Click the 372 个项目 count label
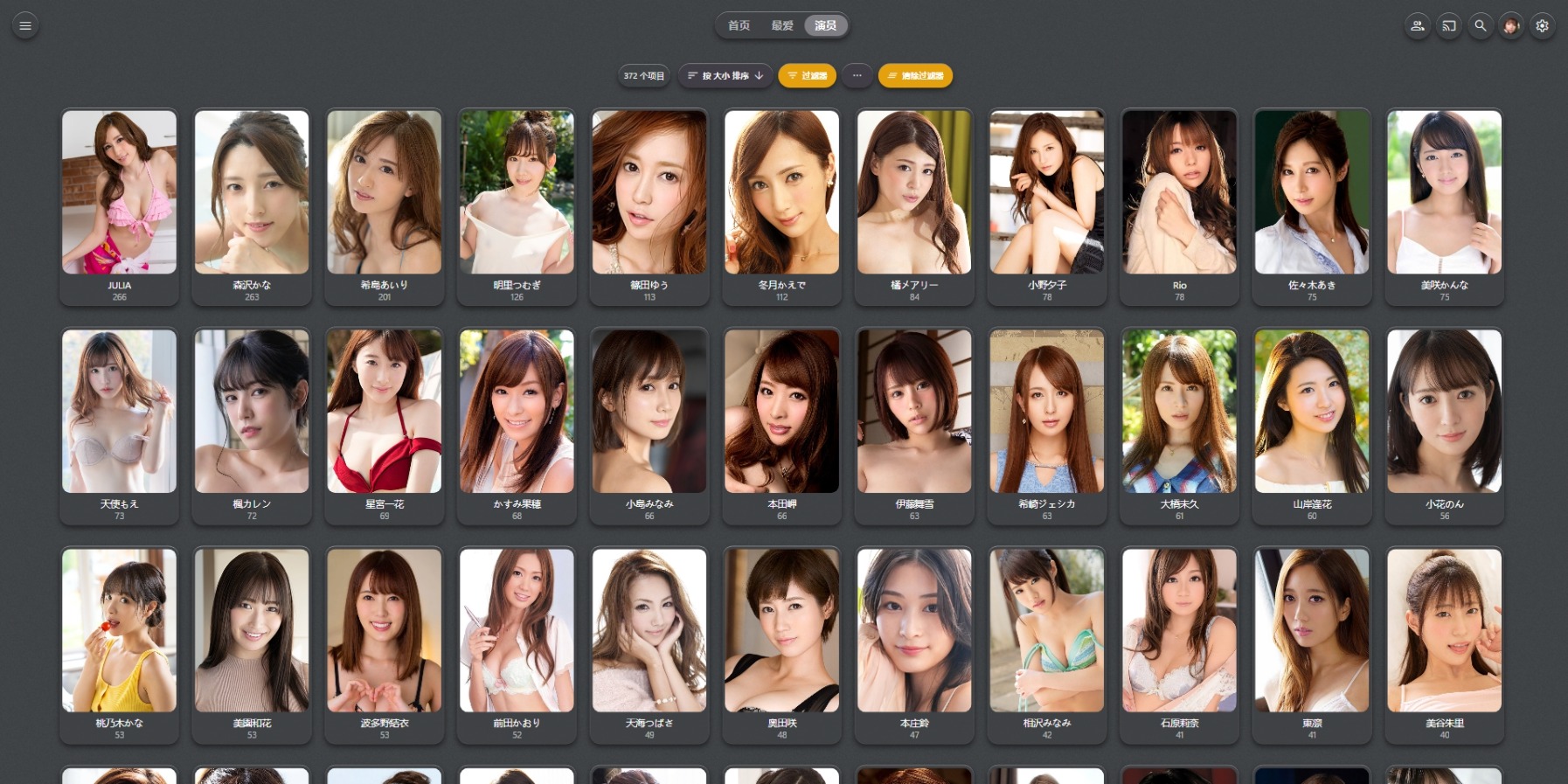 pyautogui.click(x=644, y=76)
